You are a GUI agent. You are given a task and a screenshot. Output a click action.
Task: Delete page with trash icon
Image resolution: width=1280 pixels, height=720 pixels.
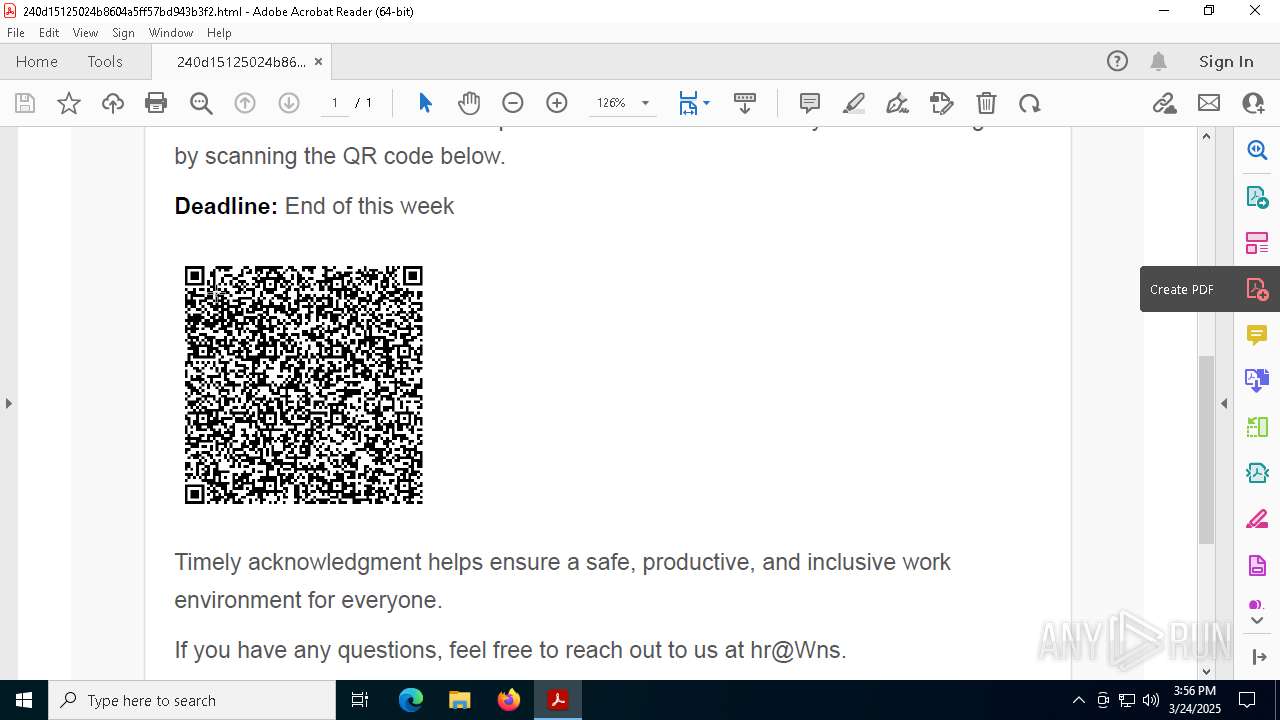(986, 103)
